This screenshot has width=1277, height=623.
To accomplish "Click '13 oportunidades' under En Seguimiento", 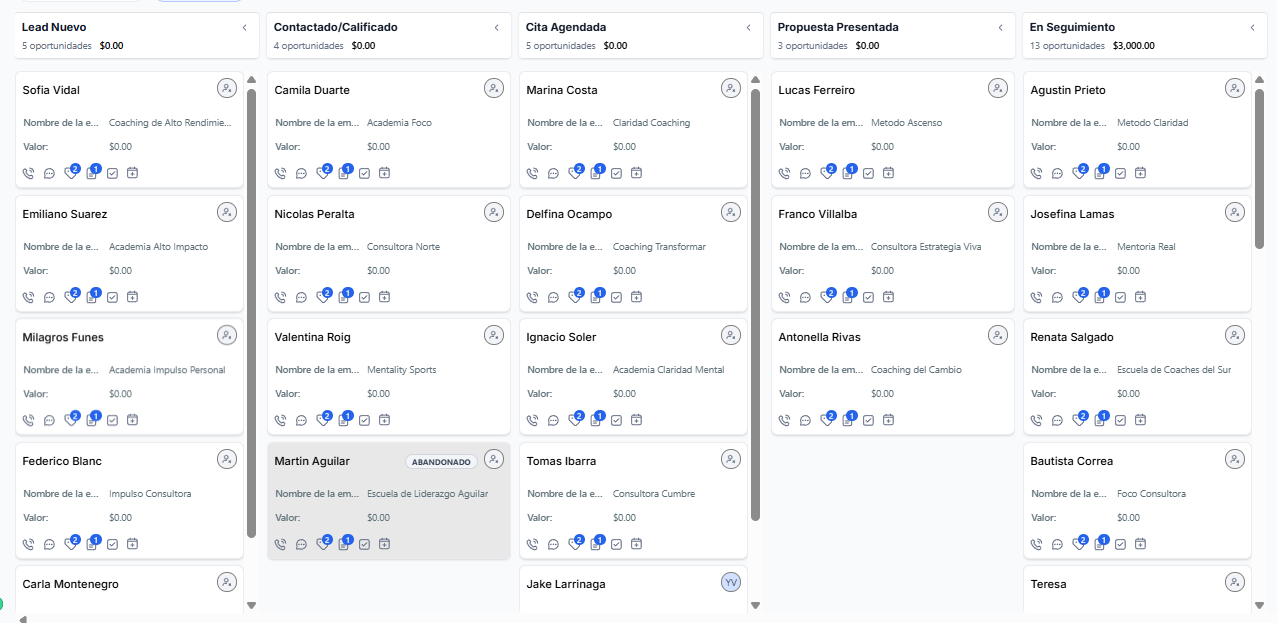I will coord(1067,46).
